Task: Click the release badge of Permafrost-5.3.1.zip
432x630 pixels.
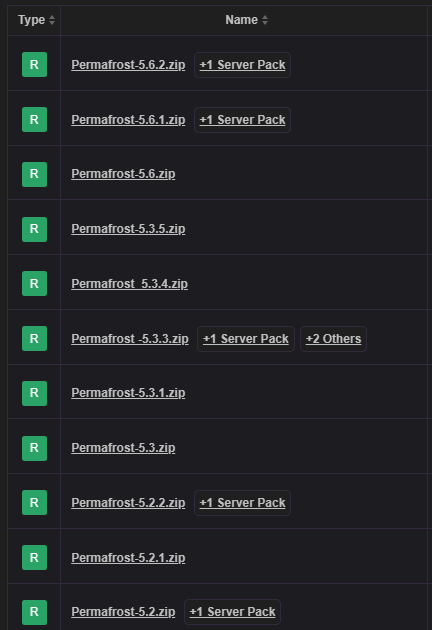Action: click(x=34, y=393)
